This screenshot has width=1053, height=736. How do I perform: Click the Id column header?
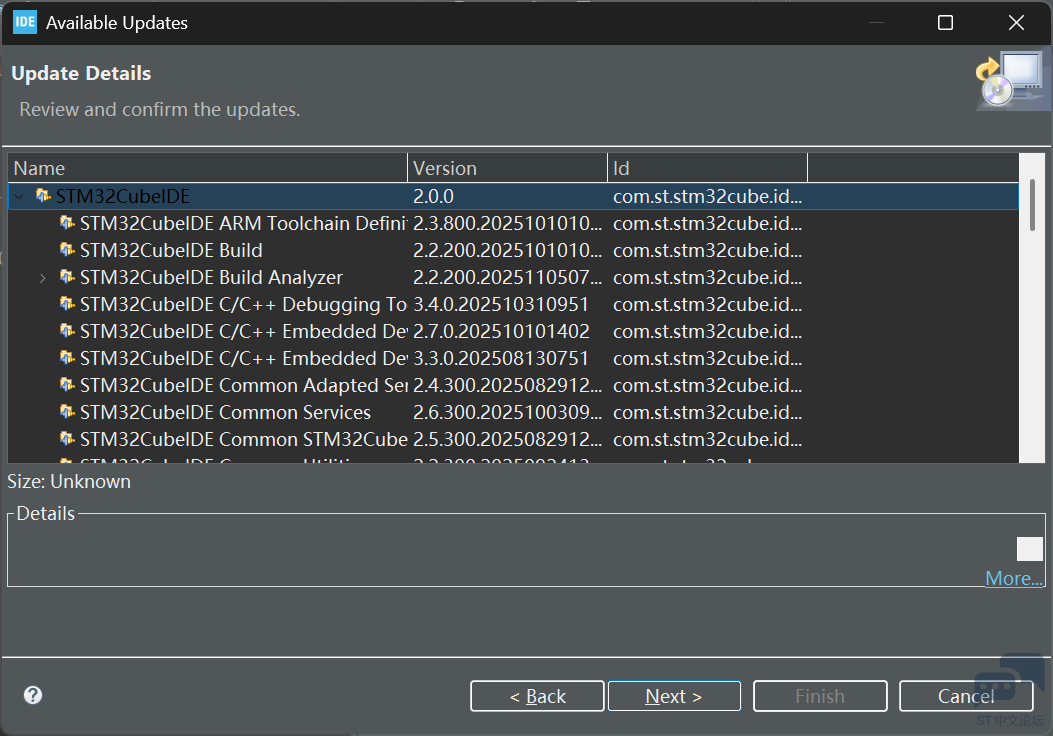[707, 168]
